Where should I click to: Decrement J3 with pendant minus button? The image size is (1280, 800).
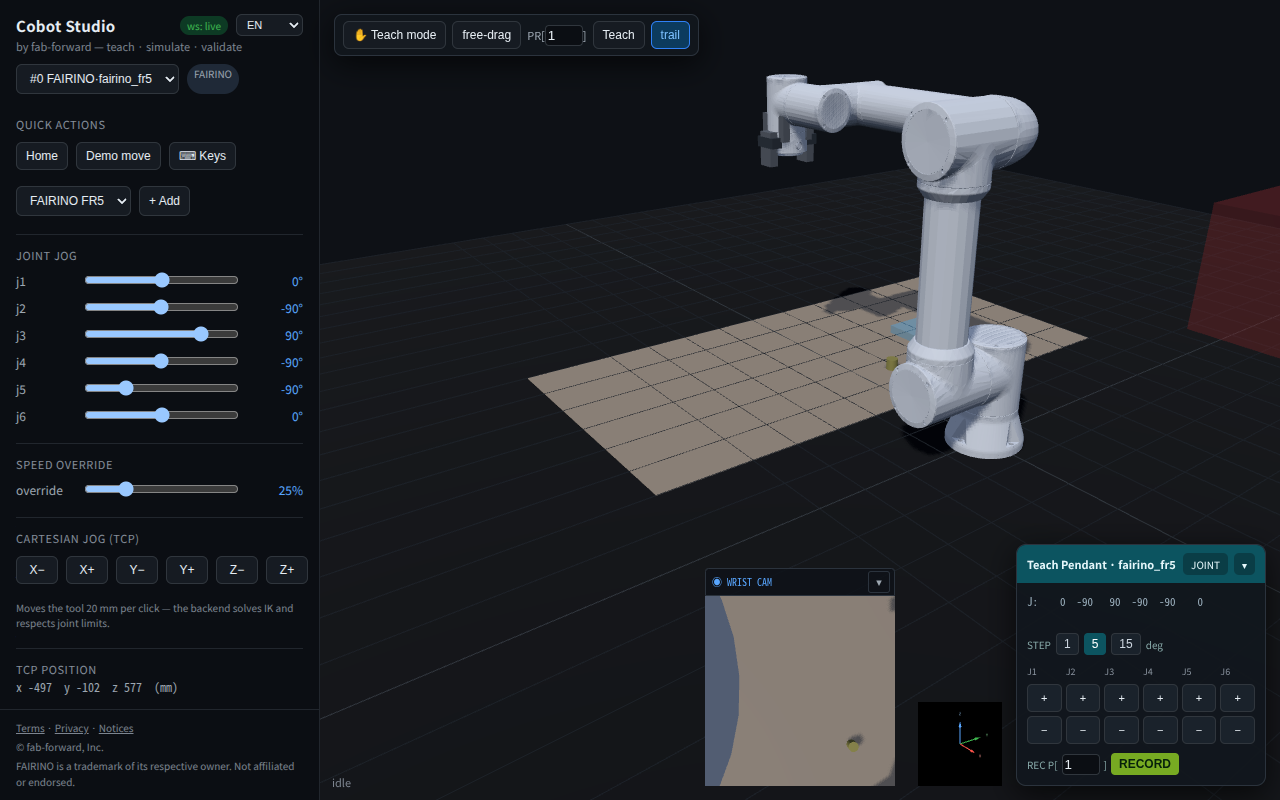click(1121, 730)
